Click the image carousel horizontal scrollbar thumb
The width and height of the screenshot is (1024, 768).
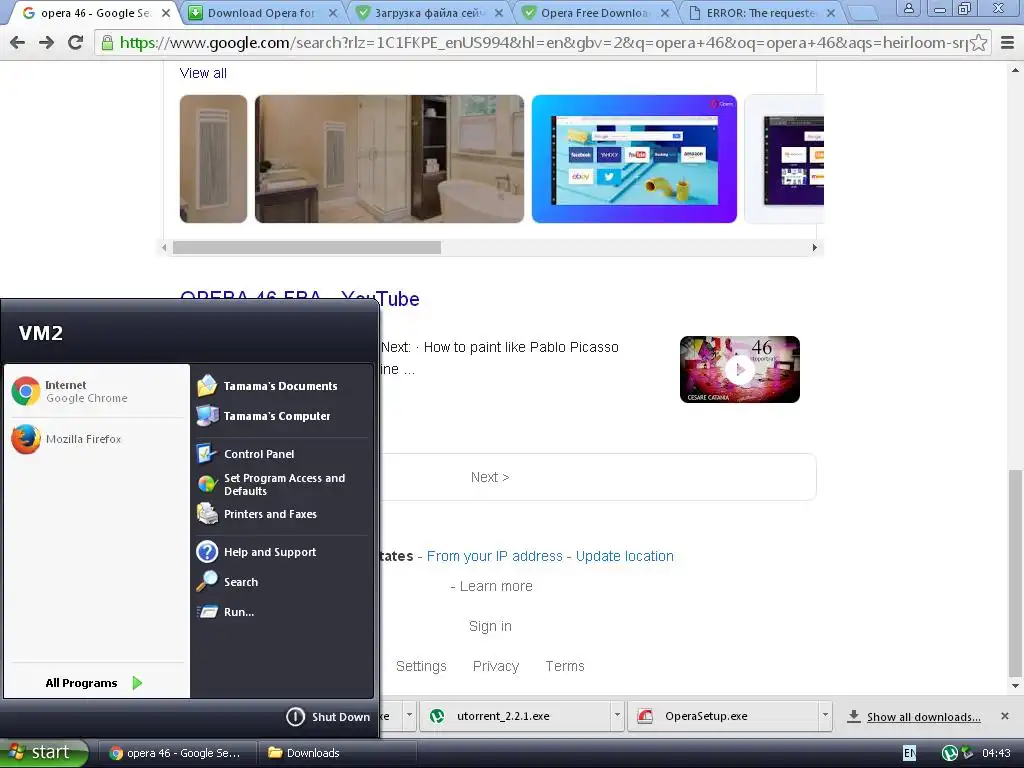pos(306,248)
